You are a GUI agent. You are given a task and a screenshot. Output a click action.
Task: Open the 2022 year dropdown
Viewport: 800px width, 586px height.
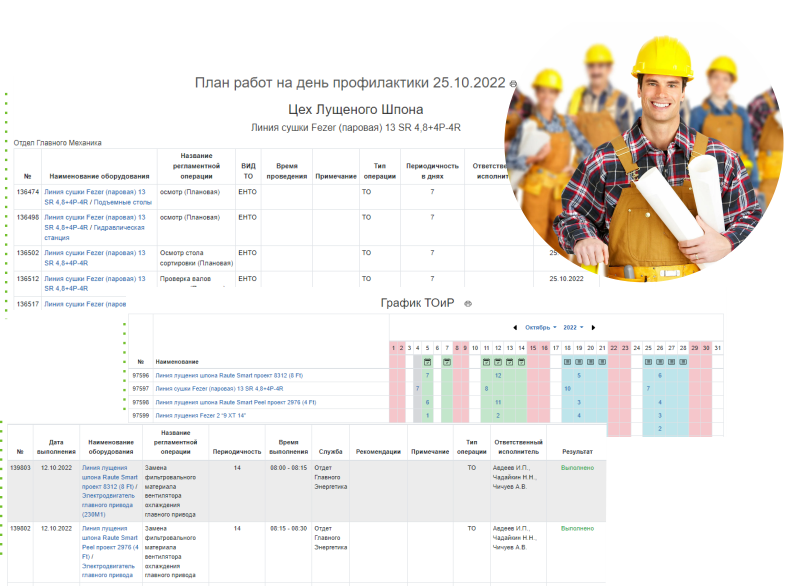point(573,327)
